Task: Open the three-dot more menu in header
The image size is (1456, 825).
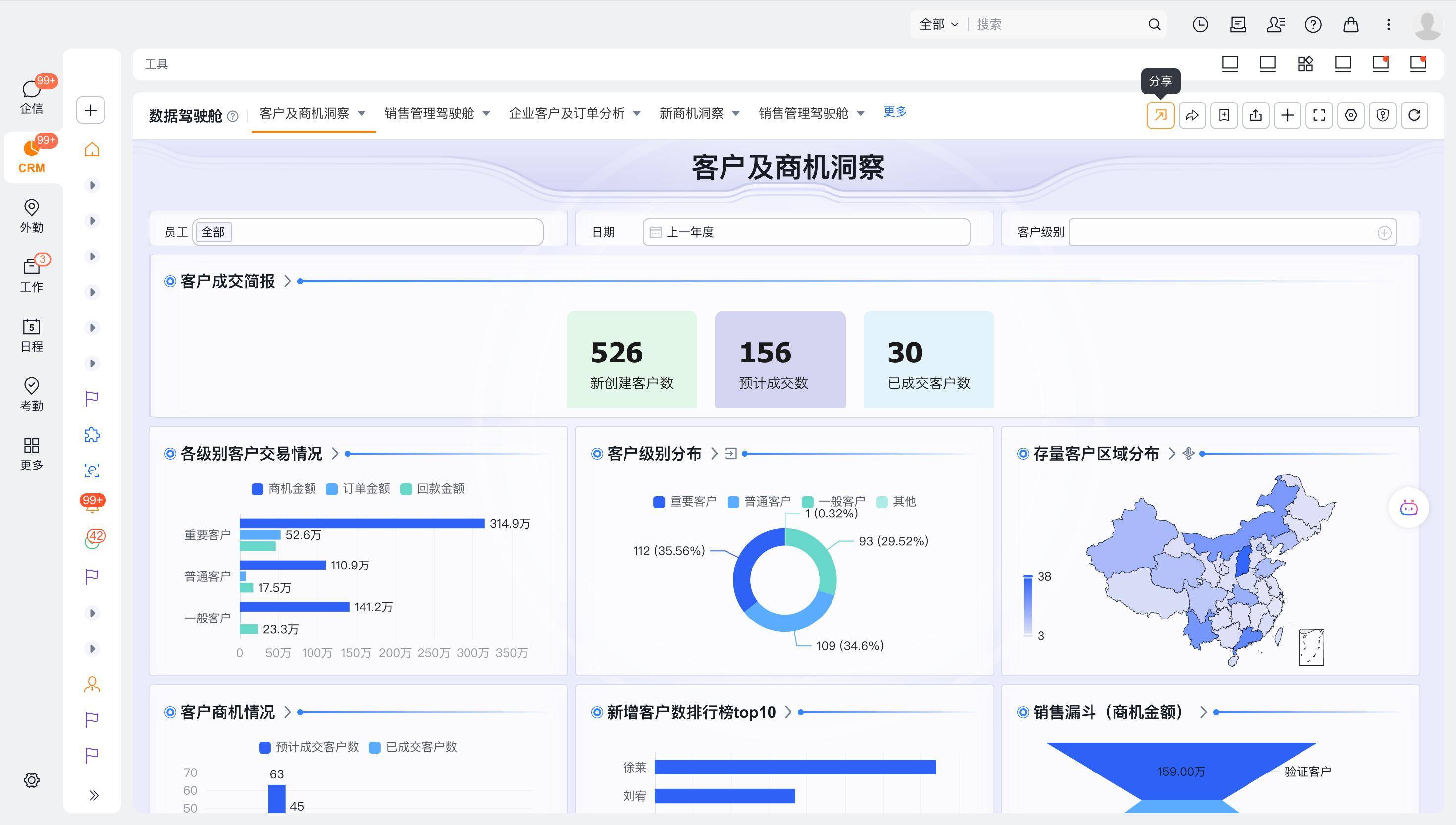Action: click(x=1388, y=24)
